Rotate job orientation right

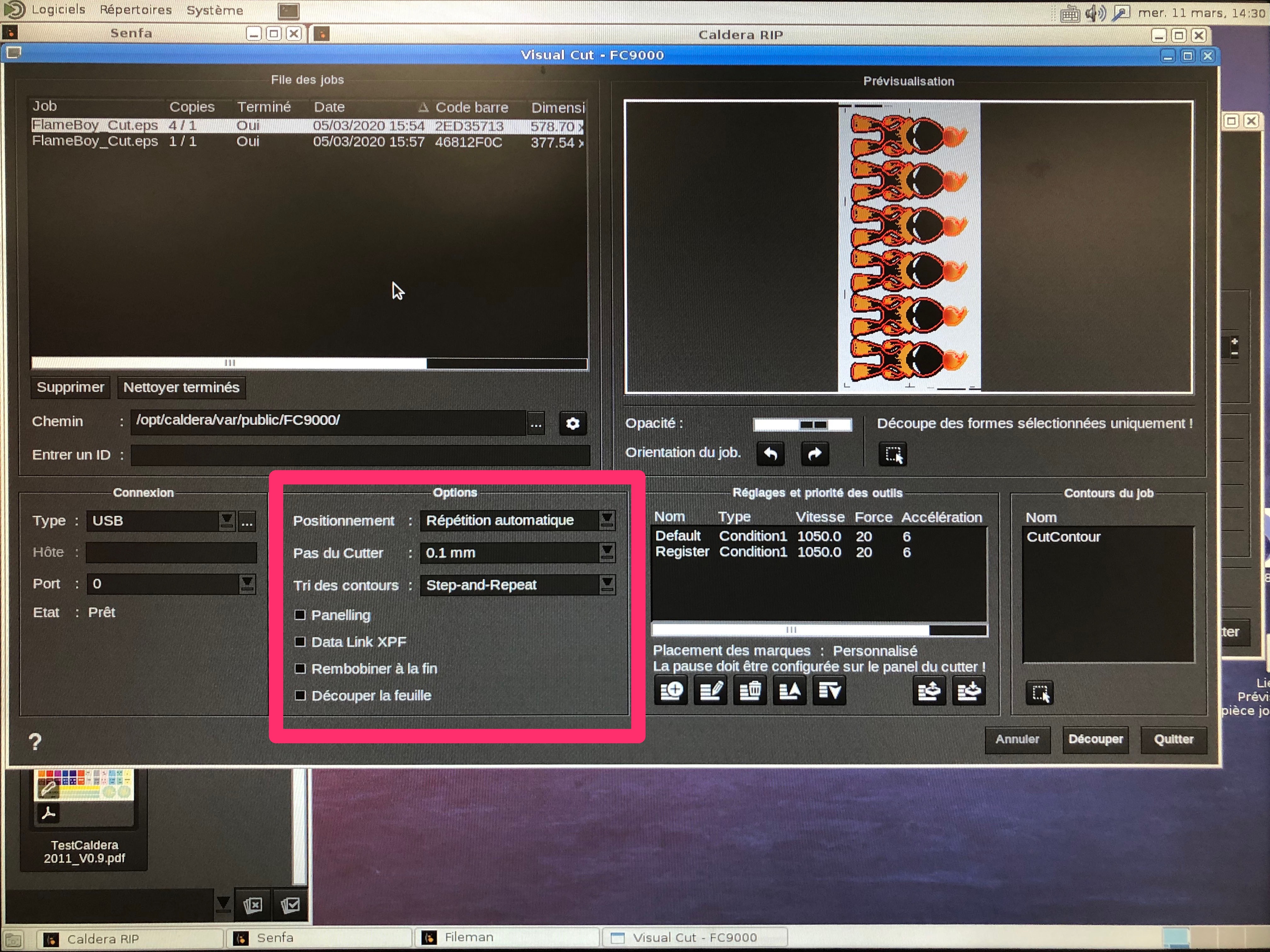[x=815, y=454]
